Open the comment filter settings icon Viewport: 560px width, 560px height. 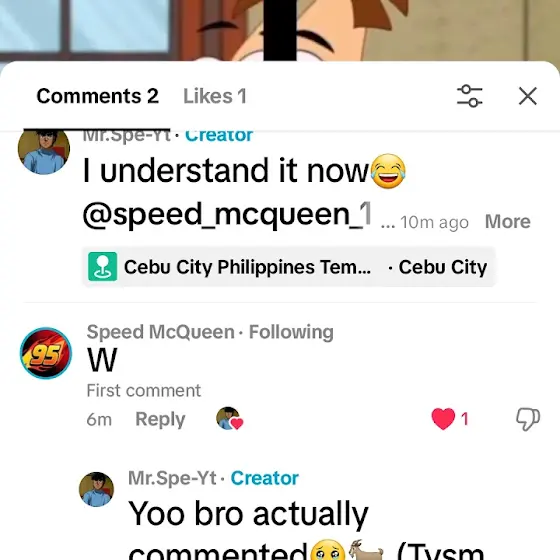470,96
